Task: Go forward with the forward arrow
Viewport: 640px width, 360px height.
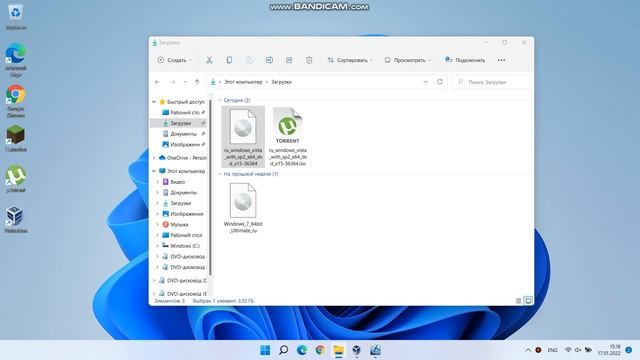Action: (172, 82)
